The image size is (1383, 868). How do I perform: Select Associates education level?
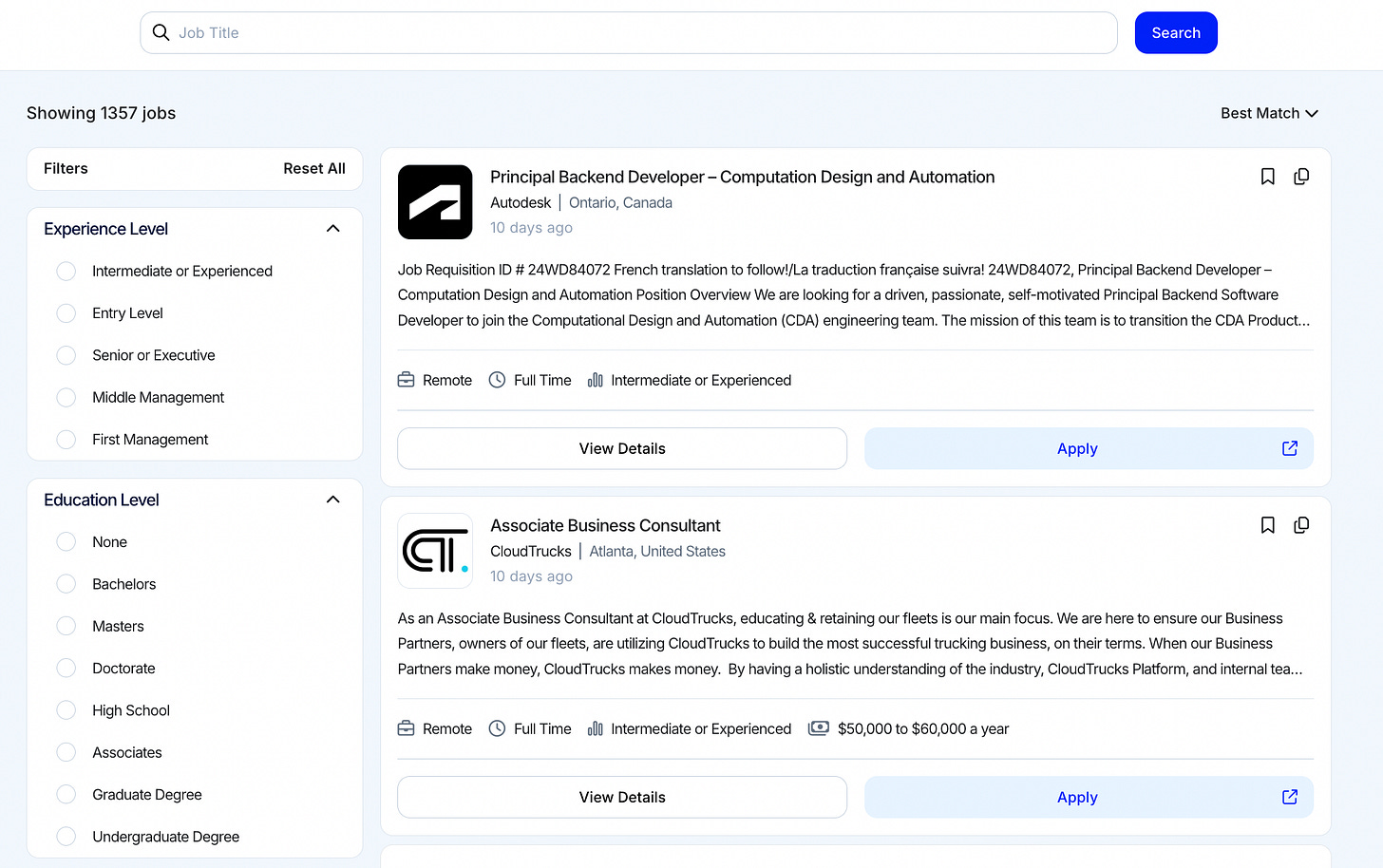(x=66, y=752)
